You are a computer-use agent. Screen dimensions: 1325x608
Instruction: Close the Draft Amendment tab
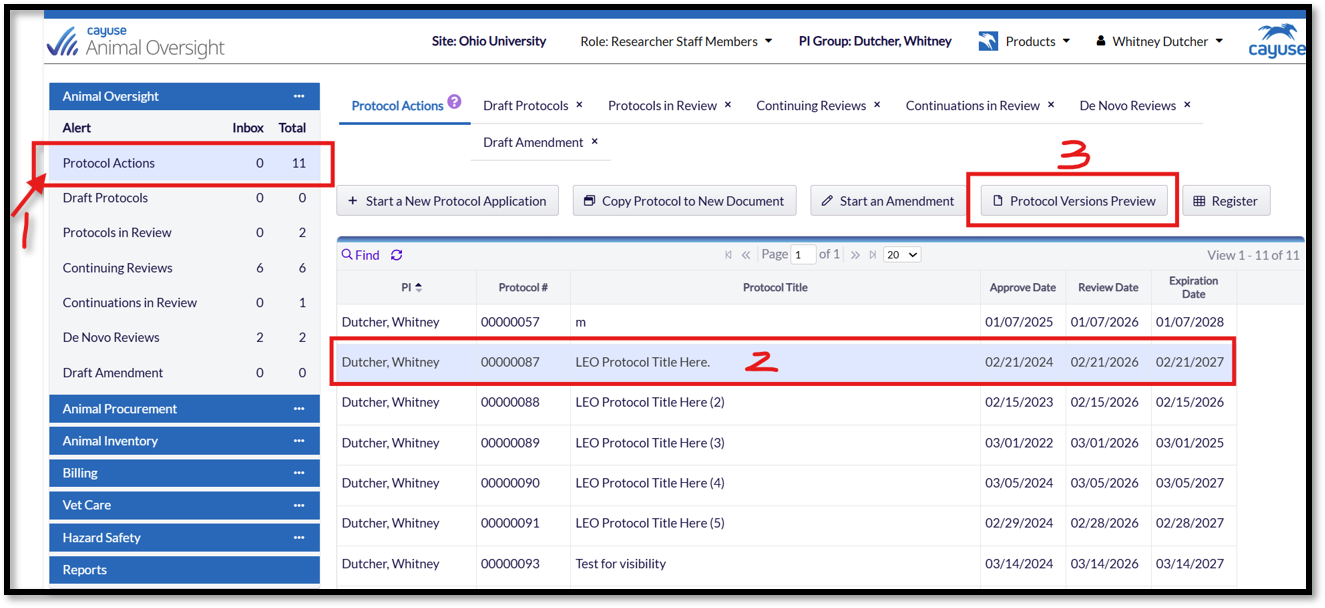(x=595, y=142)
